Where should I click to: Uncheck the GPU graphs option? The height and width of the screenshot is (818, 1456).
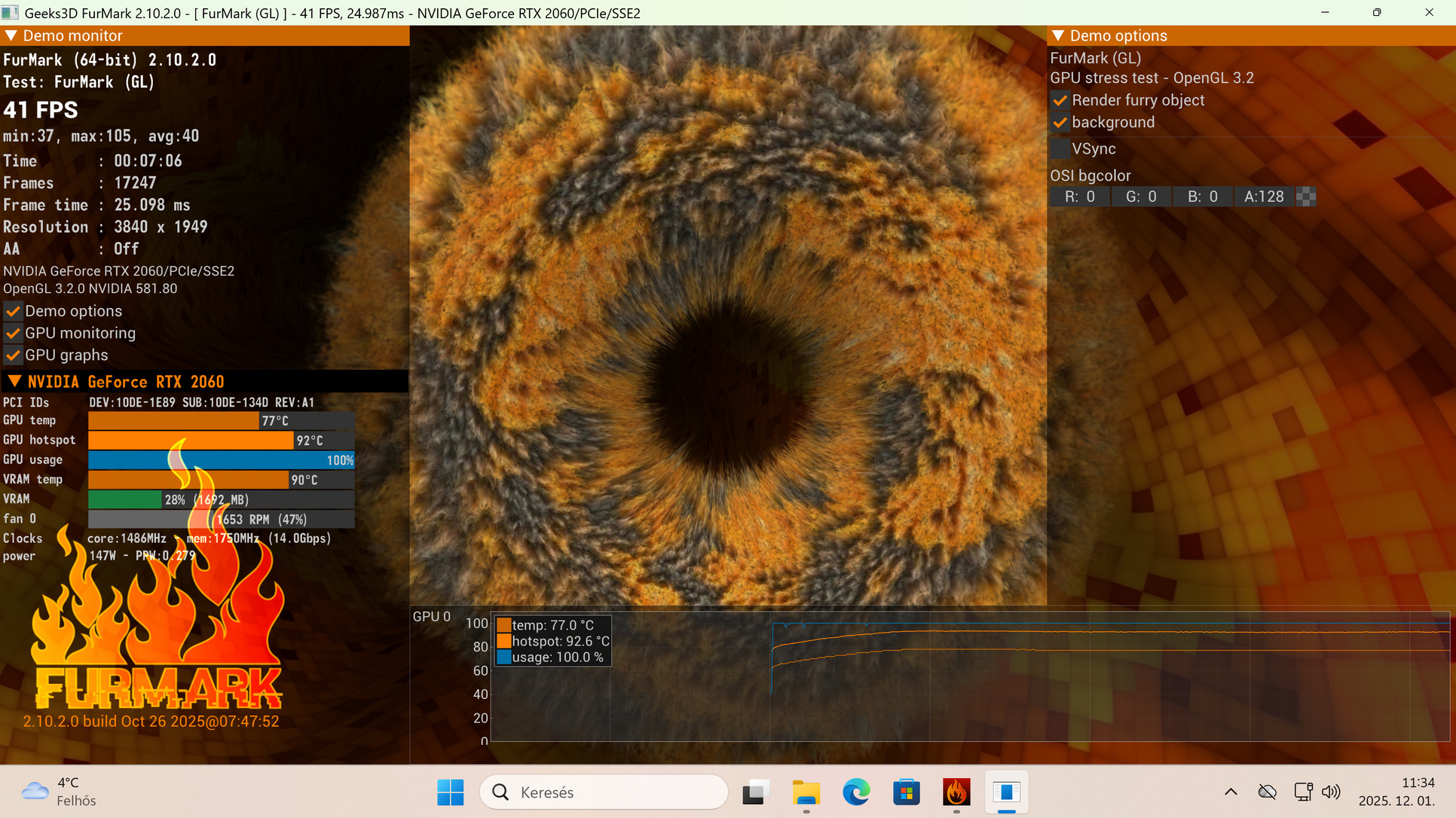(x=14, y=356)
